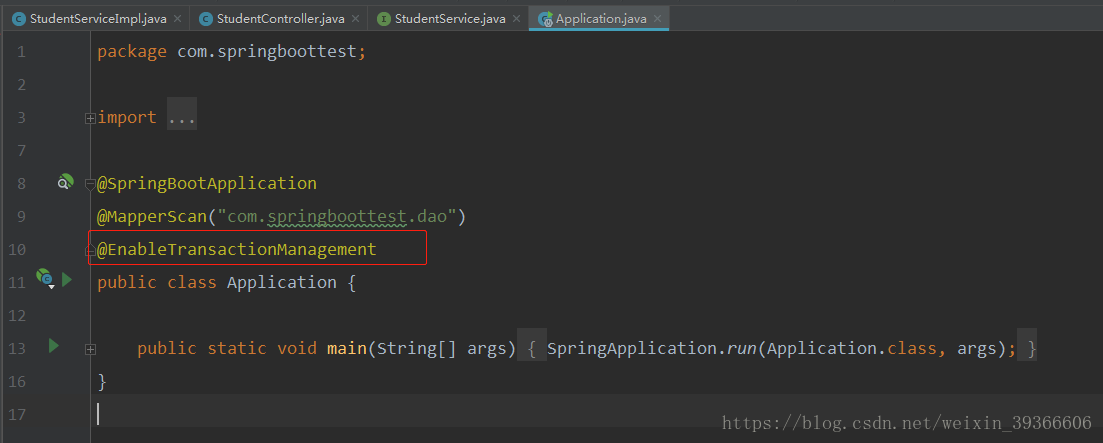Switch to the StudentController.java tab
1103x443 pixels.
tap(281, 19)
